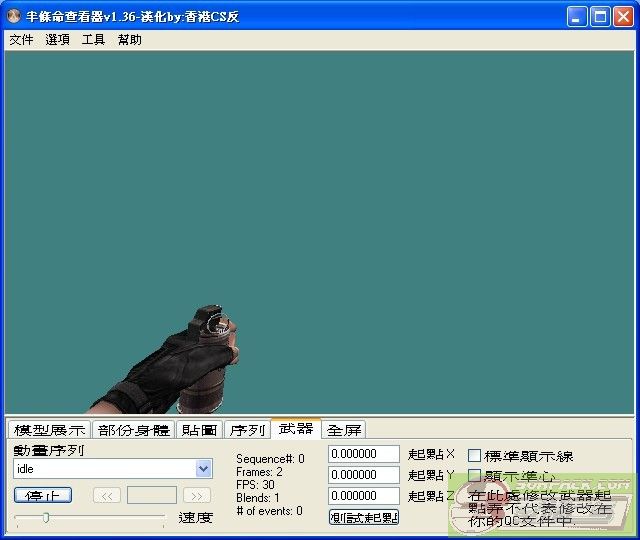Click the 'Sequence#: 0' text
640x540 pixels.
tap(270, 459)
